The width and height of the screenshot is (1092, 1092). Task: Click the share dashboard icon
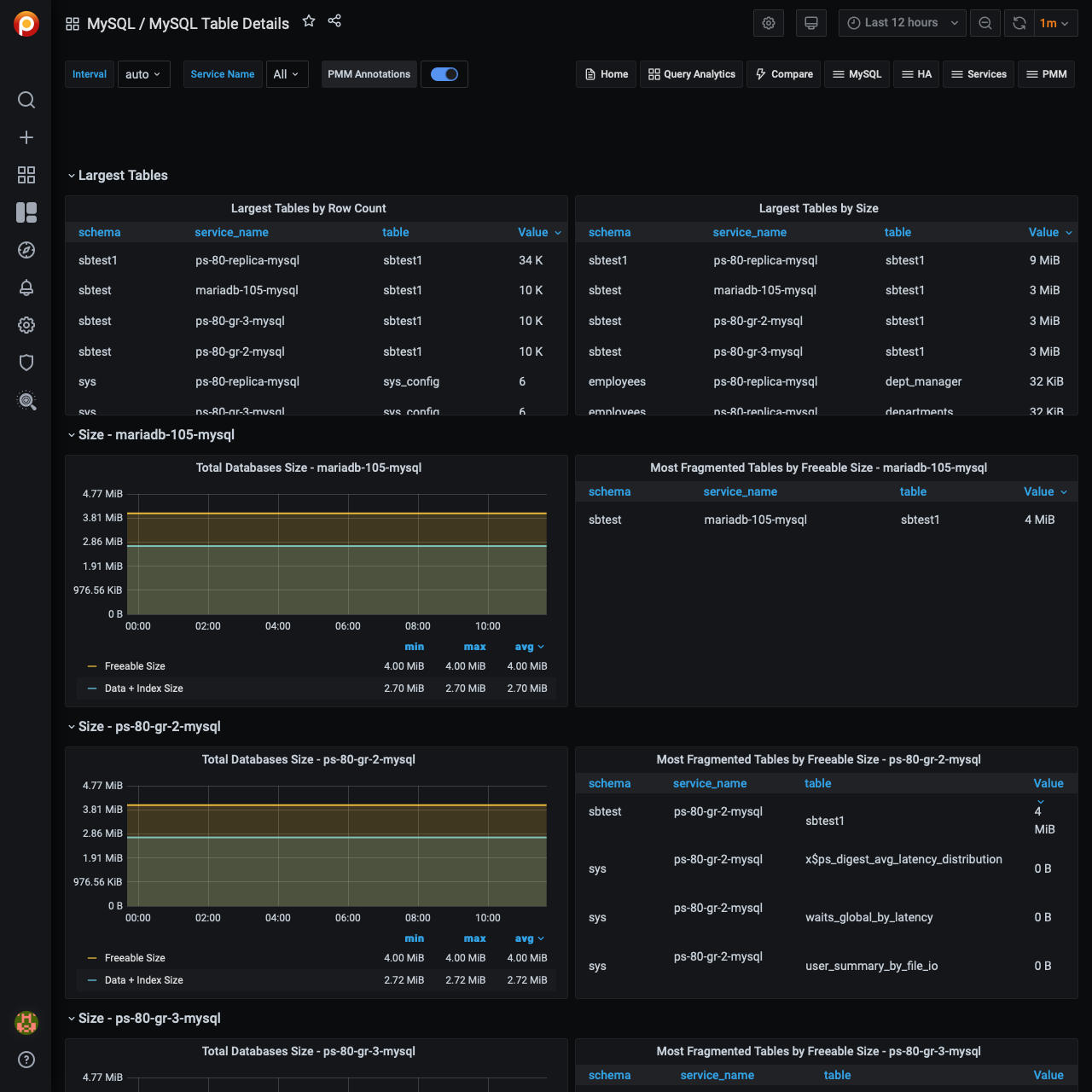pyautogui.click(x=334, y=21)
